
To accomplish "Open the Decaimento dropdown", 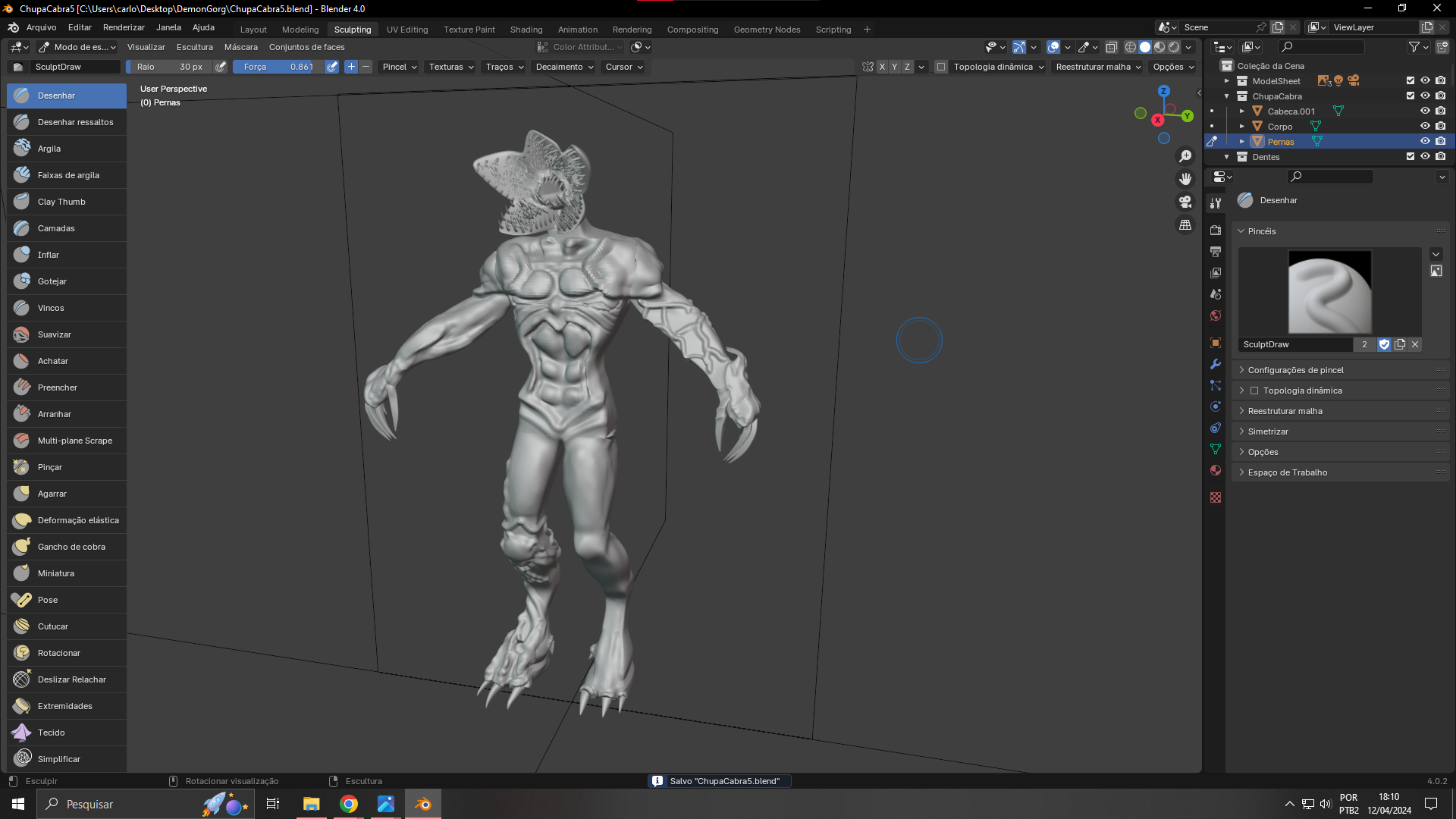I will pyautogui.click(x=564, y=67).
